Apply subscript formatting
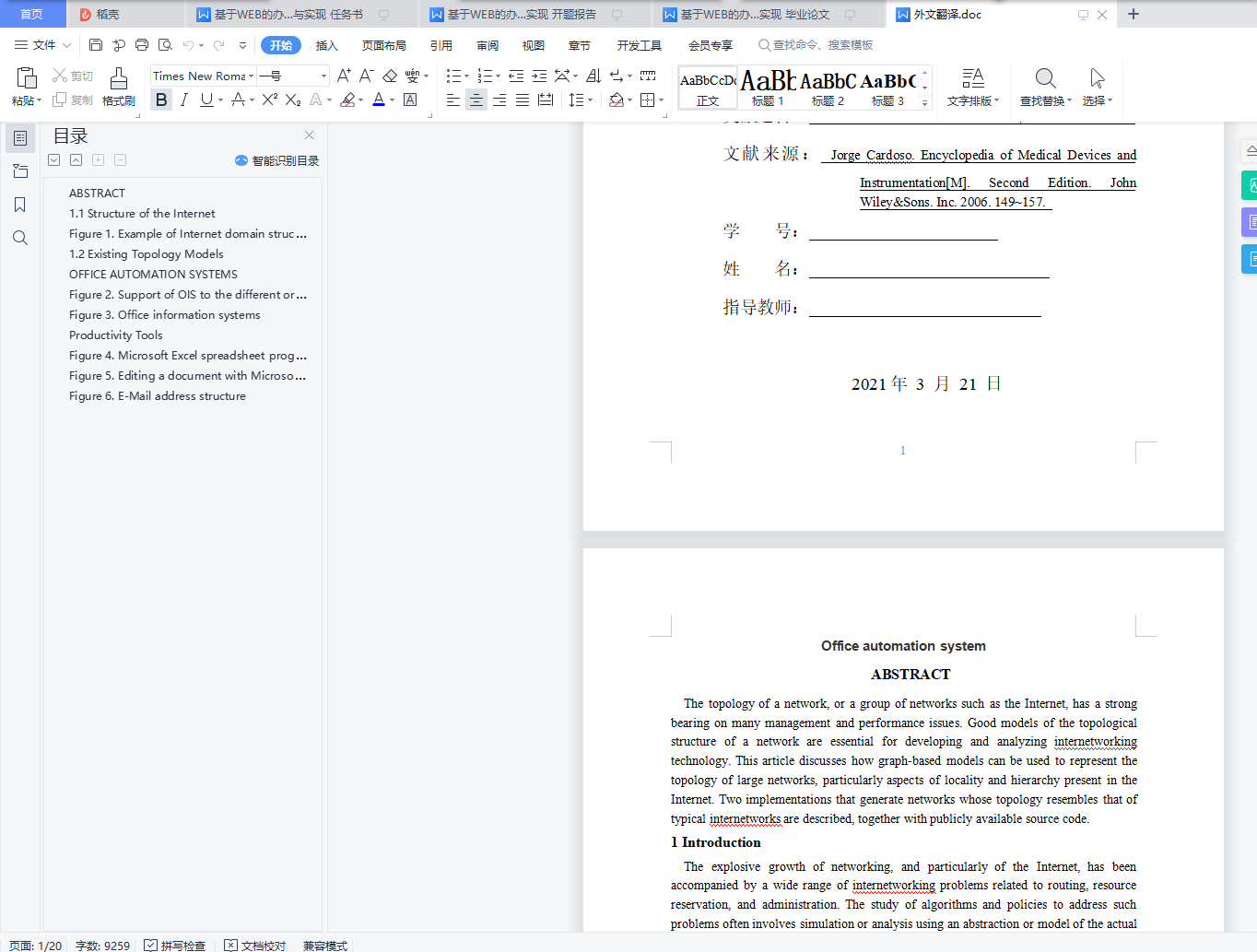 point(293,100)
